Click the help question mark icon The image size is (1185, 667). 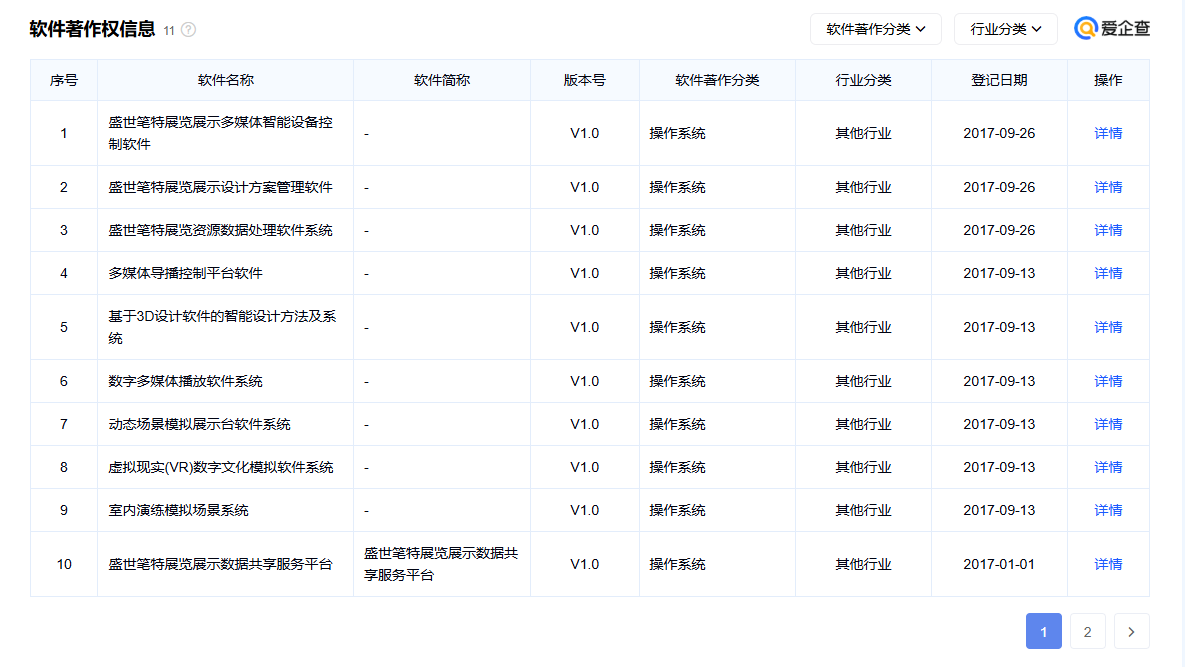[x=188, y=29]
